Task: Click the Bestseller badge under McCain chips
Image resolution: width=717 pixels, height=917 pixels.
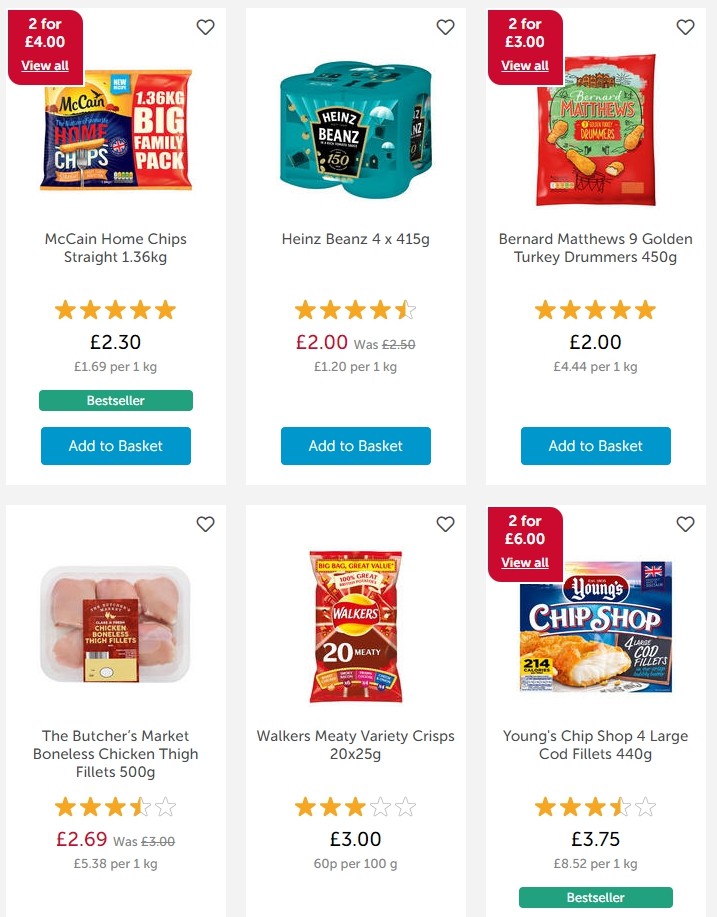Action: (x=115, y=400)
